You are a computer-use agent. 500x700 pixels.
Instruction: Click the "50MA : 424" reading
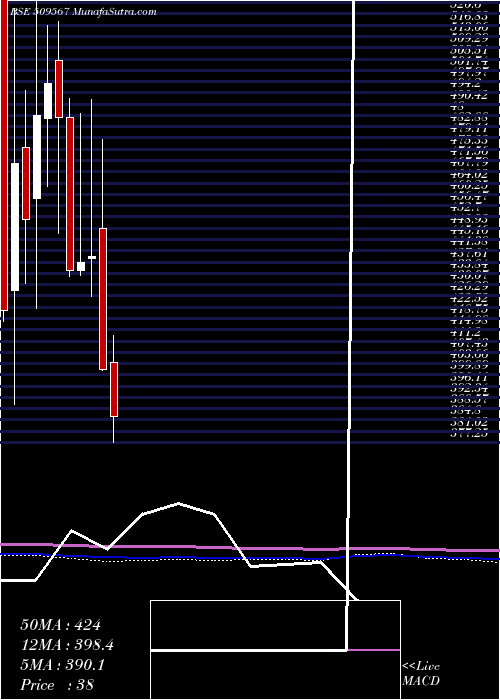63,625
